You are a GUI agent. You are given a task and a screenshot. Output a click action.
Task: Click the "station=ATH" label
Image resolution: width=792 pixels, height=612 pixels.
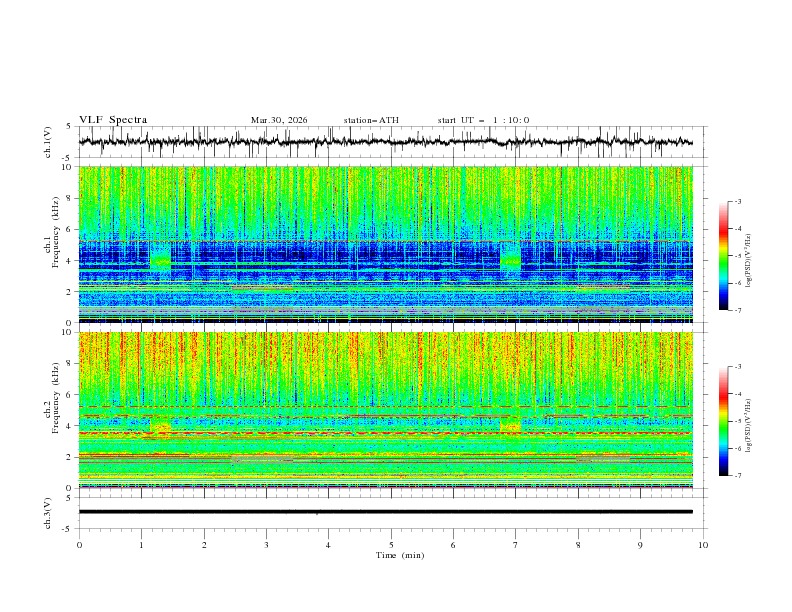tap(371, 120)
